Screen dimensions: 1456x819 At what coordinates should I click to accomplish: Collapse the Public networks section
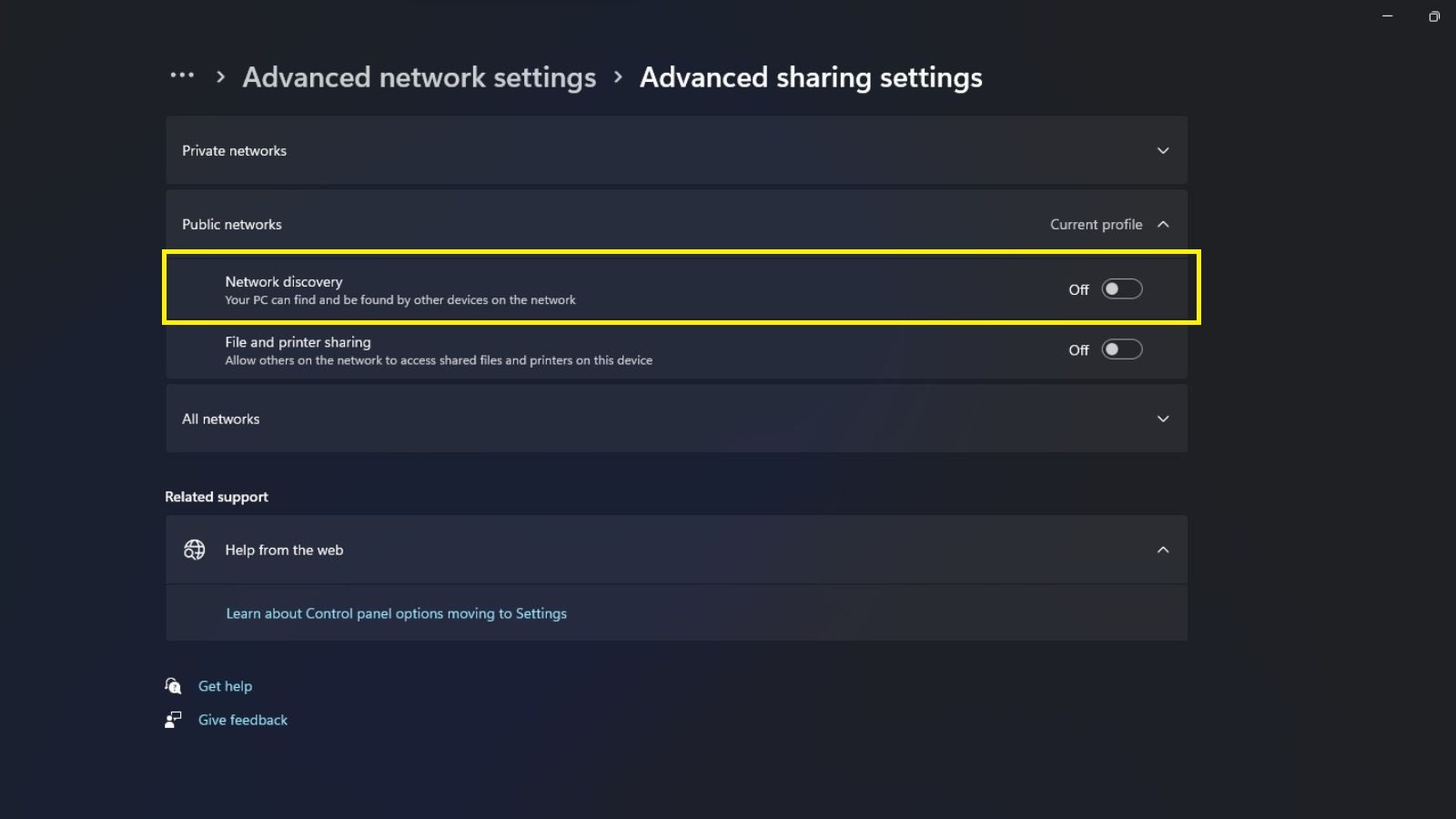click(1162, 224)
